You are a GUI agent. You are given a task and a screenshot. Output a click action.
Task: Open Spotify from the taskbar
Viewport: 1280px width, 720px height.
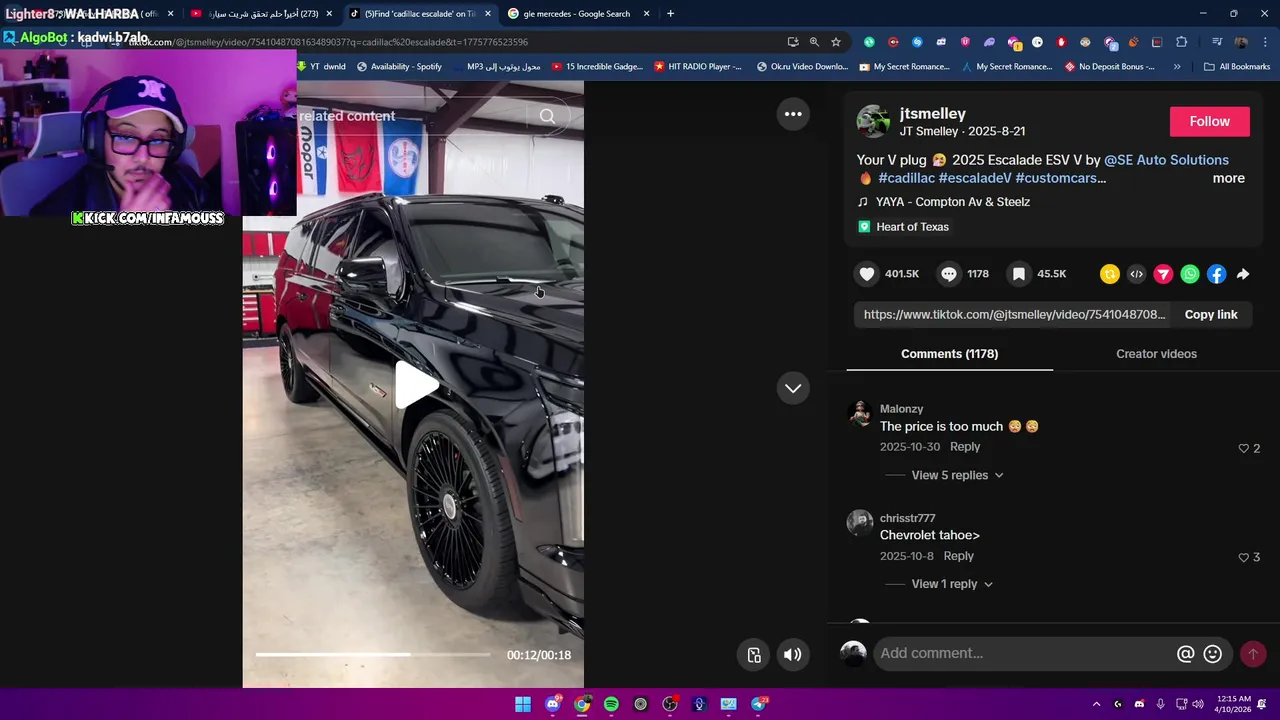[611, 705]
